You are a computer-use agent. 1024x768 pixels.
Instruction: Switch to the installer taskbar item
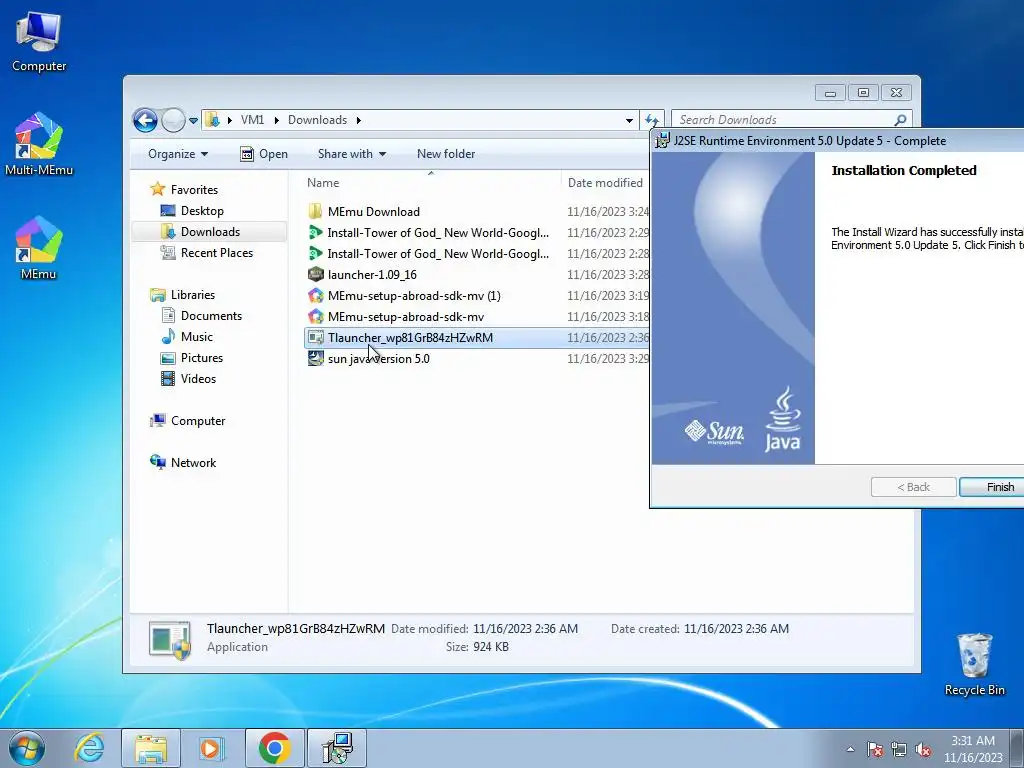[337, 748]
